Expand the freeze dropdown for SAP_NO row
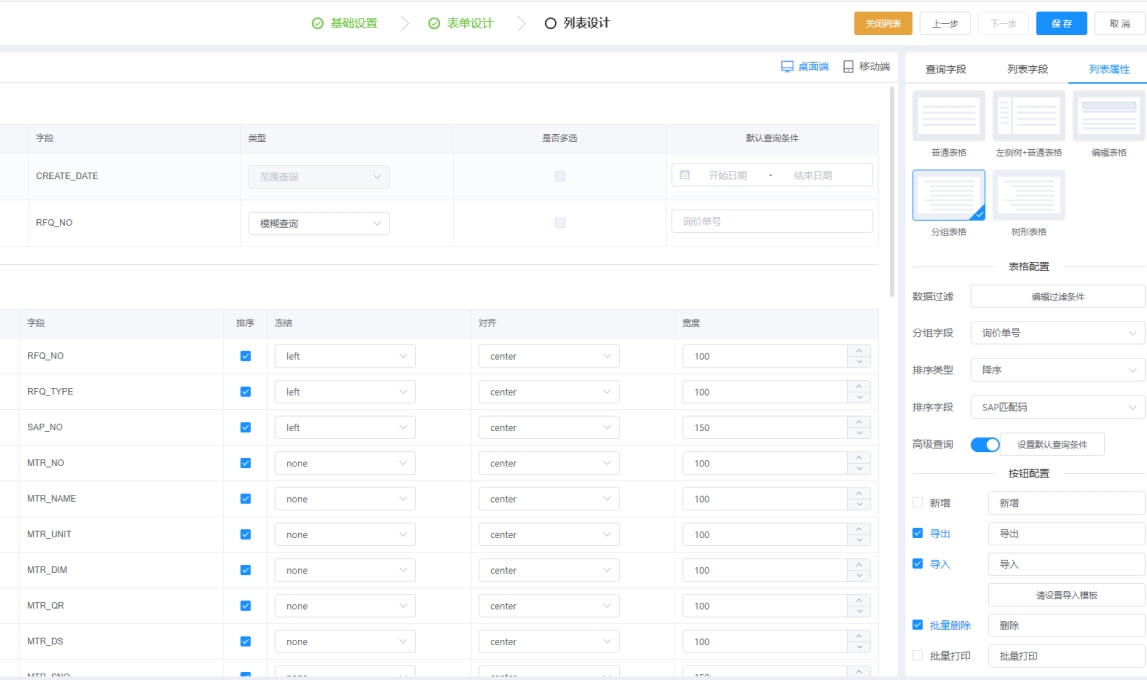 (345, 428)
